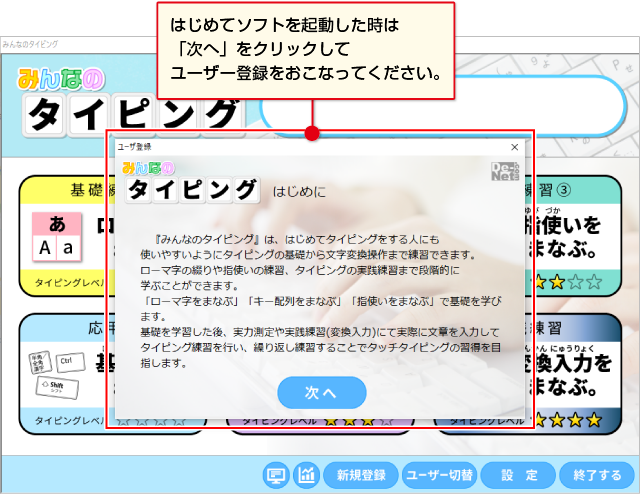Click the De-Net logo in dialog
This screenshot has height=494, width=640.
click(505, 171)
